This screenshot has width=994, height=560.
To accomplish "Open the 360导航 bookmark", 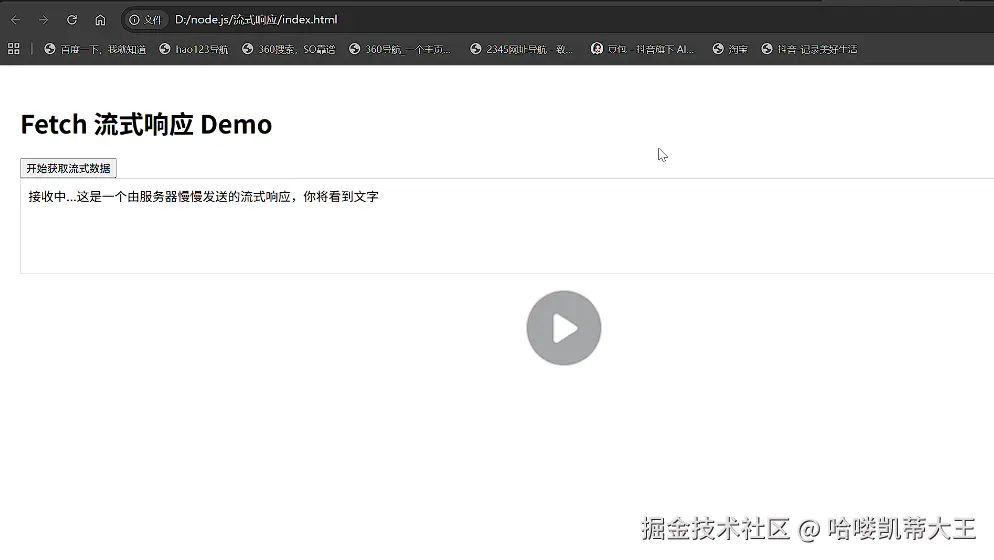I will 400,49.
